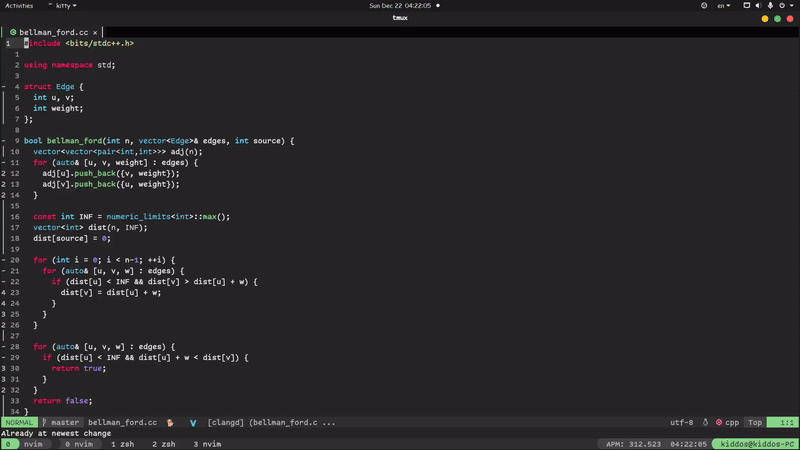Collapse the inner for fold at line 21

pos(4,271)
